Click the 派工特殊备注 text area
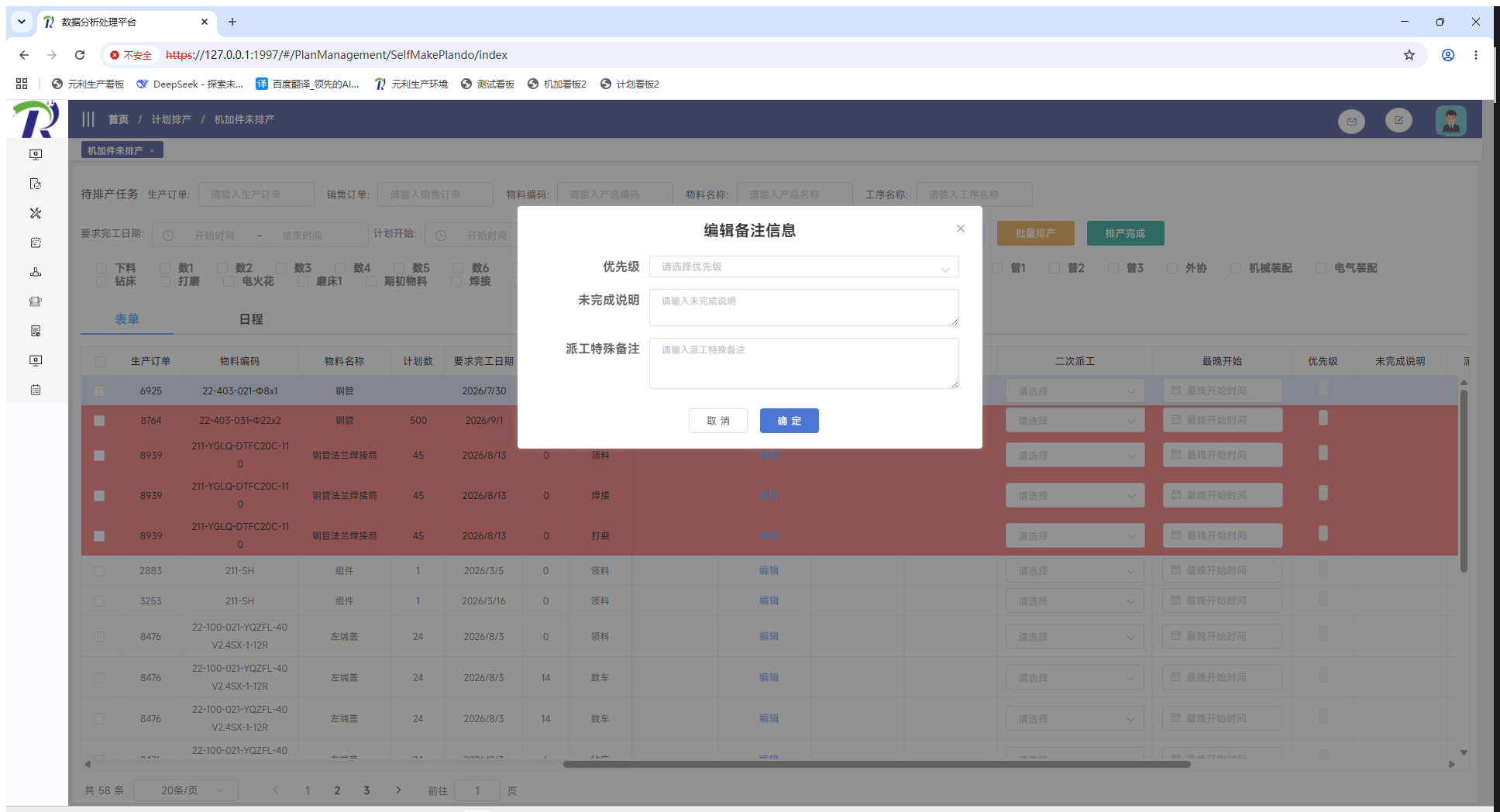Viewport: 1500px width, 812px height. (x=804, y=363)
